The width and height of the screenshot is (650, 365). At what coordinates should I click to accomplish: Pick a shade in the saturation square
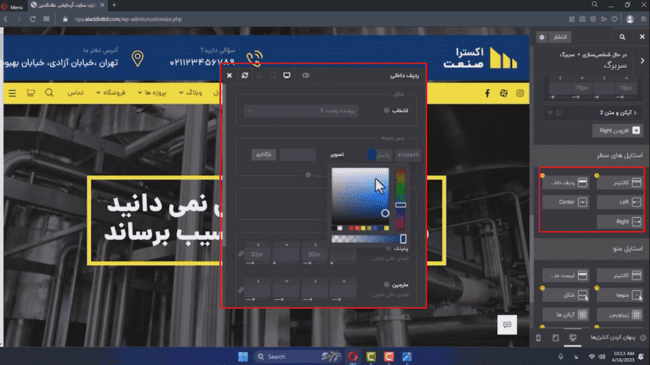click(x=360, y=196)
